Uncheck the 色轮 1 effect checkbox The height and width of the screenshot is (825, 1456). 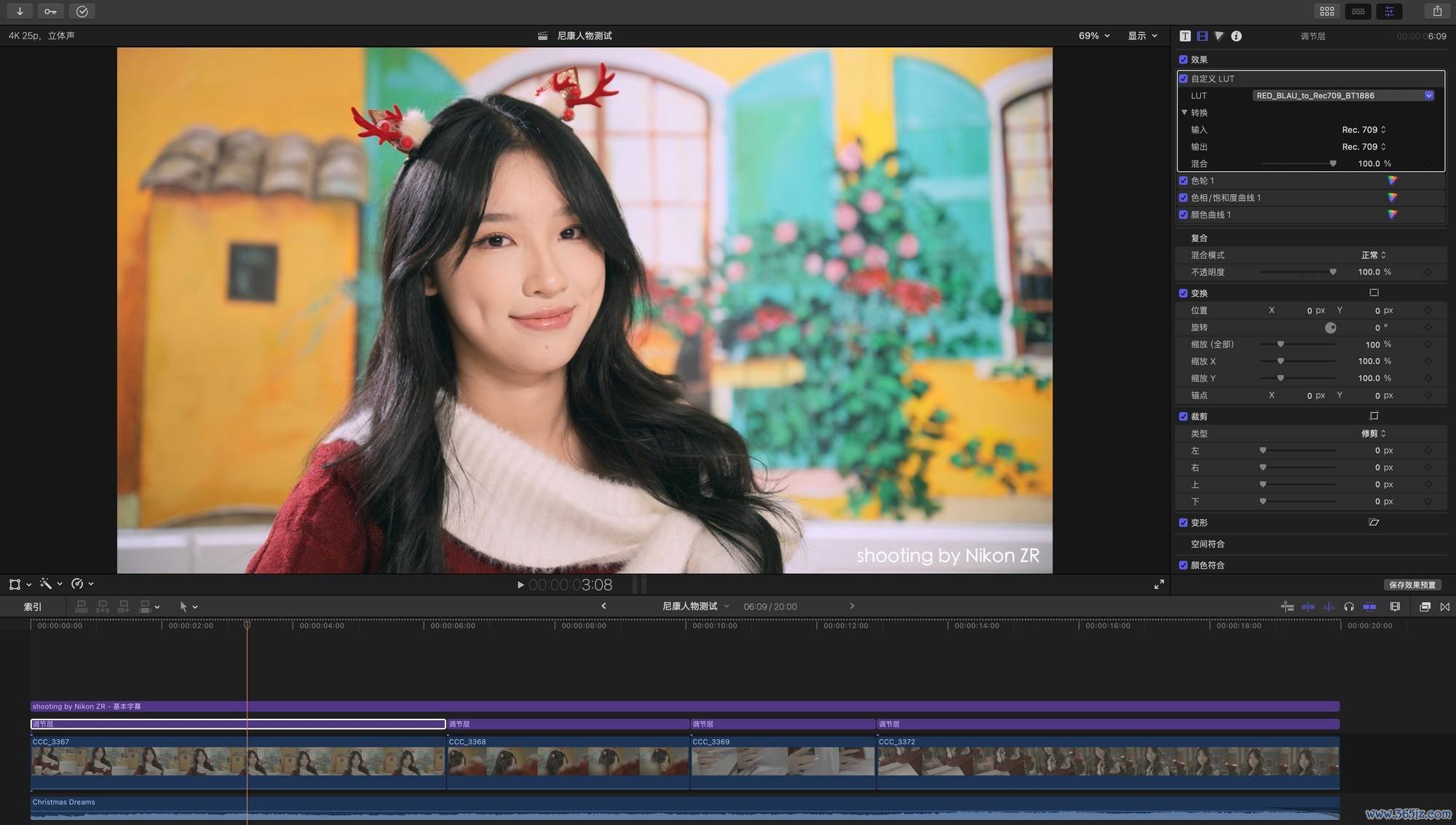(1183, 181)
